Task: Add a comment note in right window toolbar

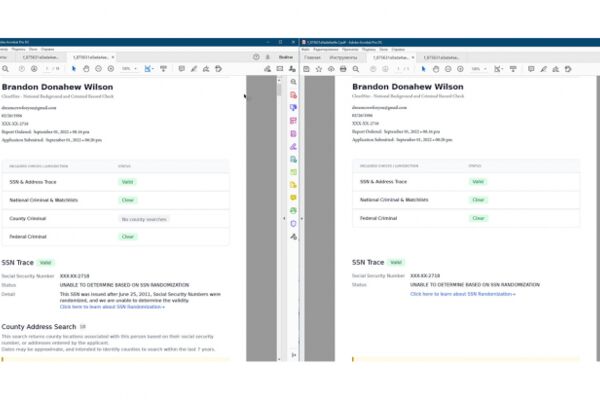Action: click(531, 69)
